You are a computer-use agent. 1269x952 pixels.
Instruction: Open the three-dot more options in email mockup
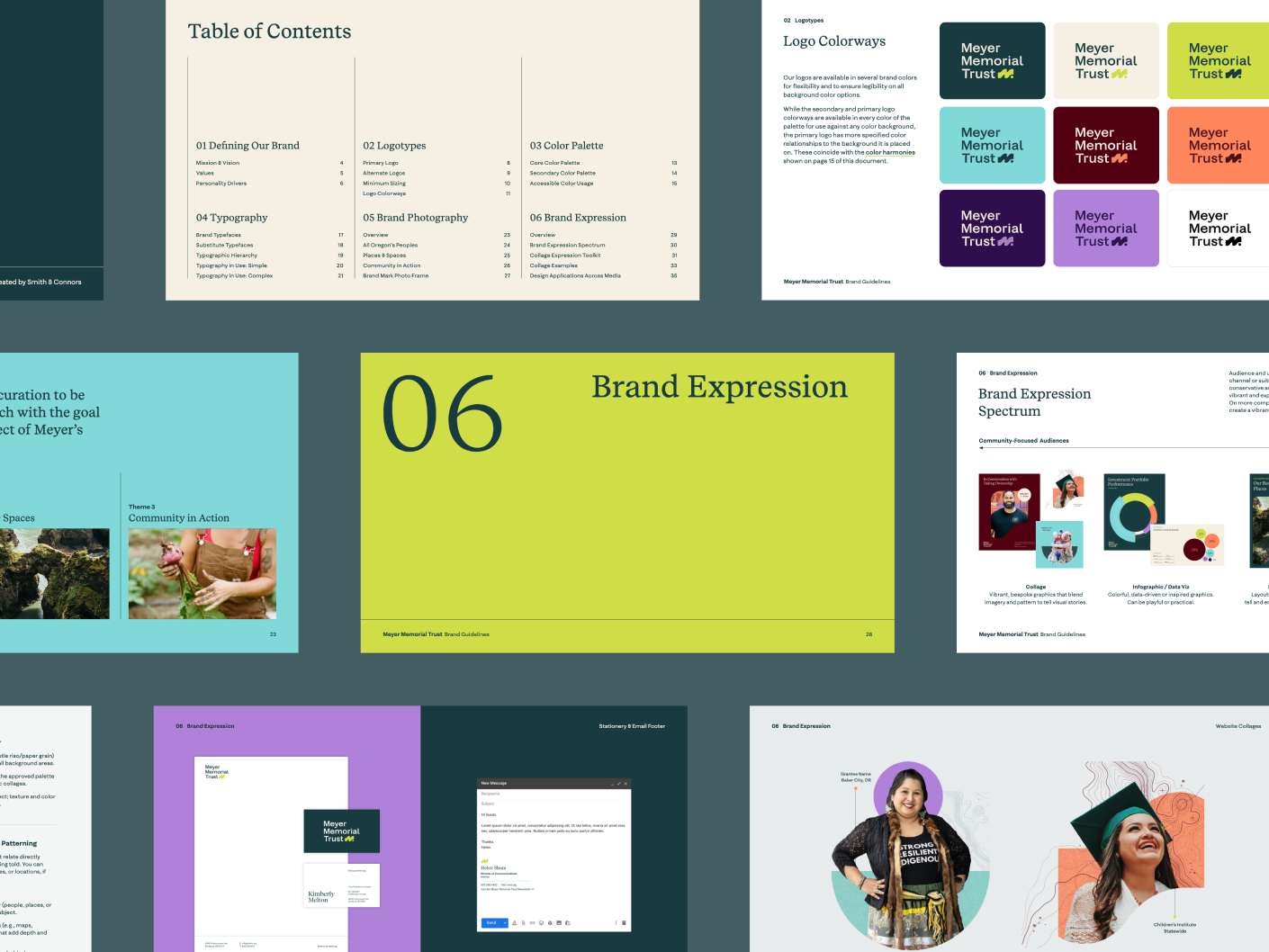616,922
